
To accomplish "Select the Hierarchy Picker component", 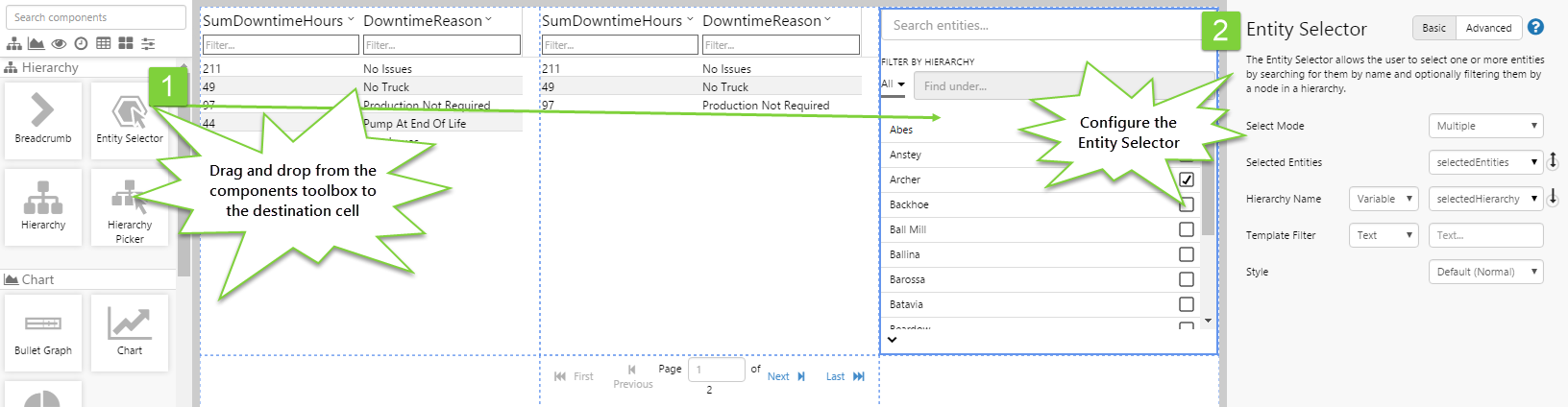I will [x=129, y=205].
